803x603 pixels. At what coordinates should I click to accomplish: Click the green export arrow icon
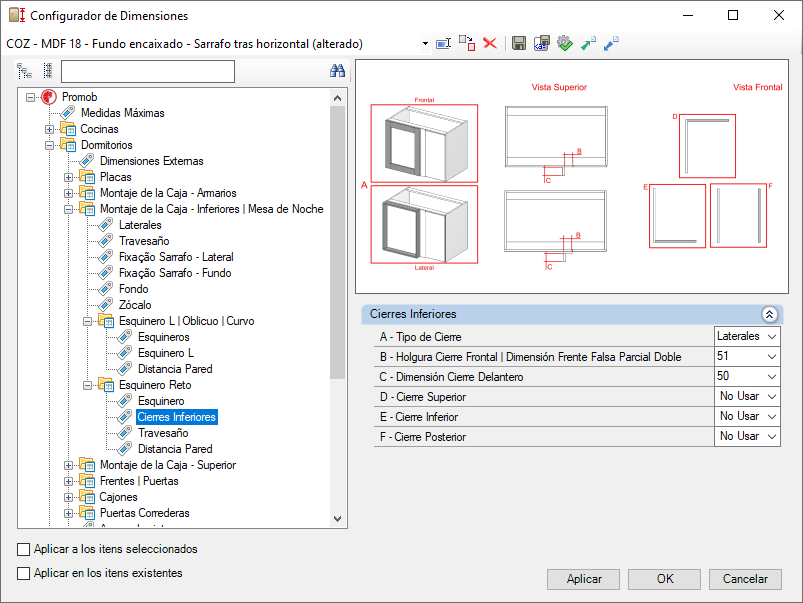(588, 43)
